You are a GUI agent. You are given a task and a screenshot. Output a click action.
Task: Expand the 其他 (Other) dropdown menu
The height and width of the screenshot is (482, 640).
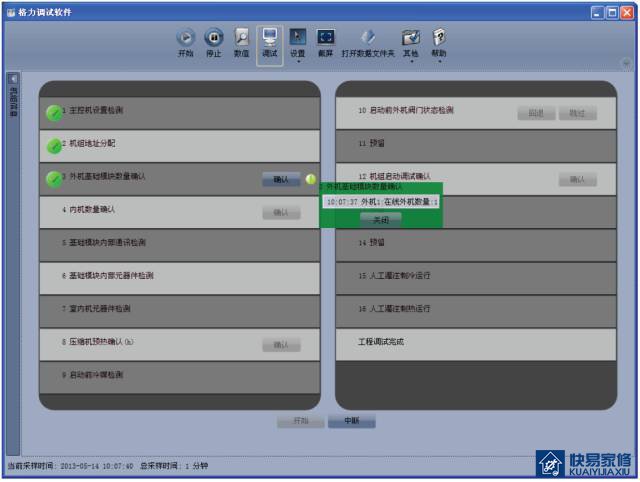tap(411, 62)
